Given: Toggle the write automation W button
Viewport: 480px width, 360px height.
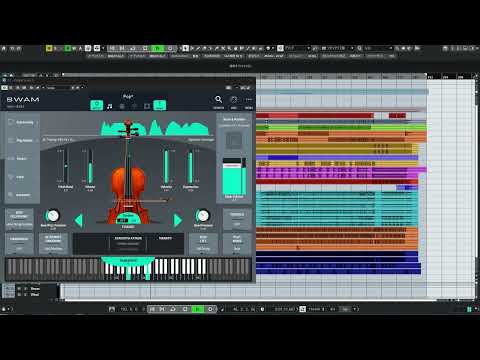Looking at the screenshot, I should (74, 49).
